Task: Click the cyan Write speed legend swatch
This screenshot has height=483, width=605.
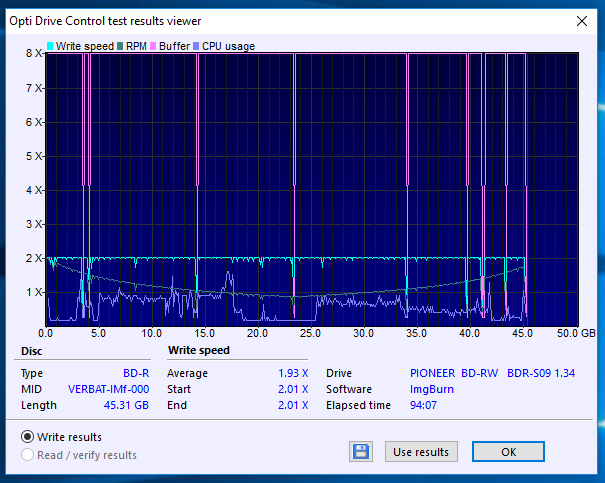Action: pos(50,46)
